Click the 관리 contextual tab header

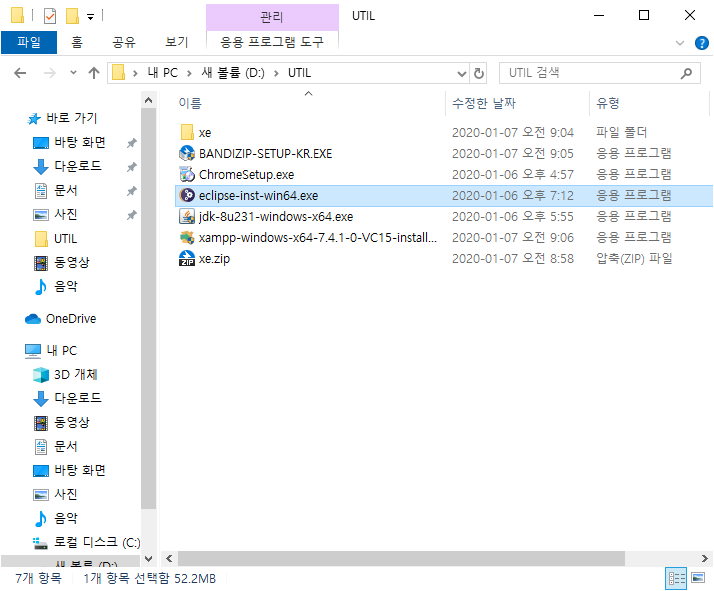pos(272,17)
